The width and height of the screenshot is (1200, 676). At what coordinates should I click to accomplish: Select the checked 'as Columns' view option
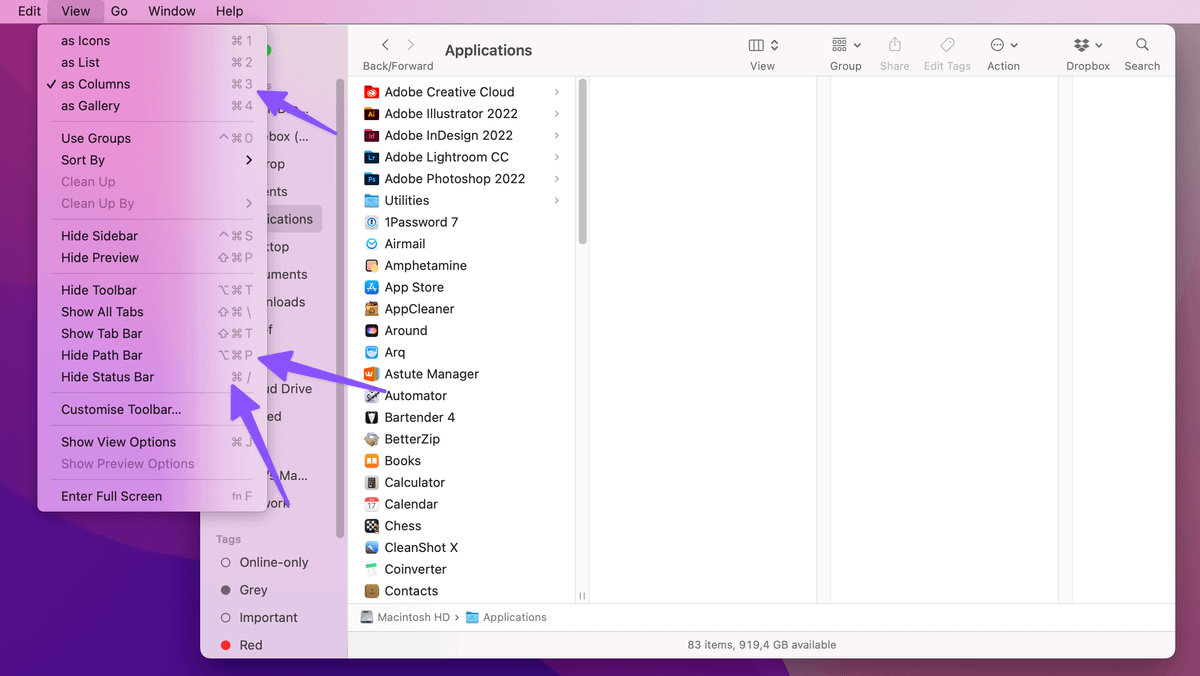(96, 84)
